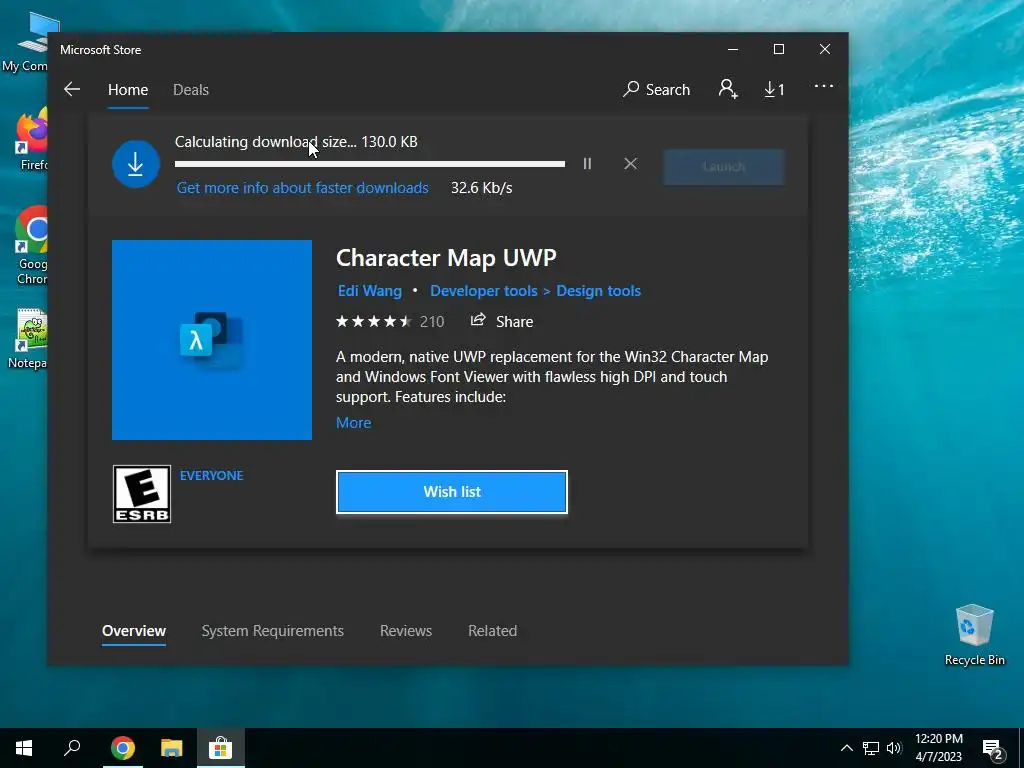Open the Windows Start menu

point(24,748)
